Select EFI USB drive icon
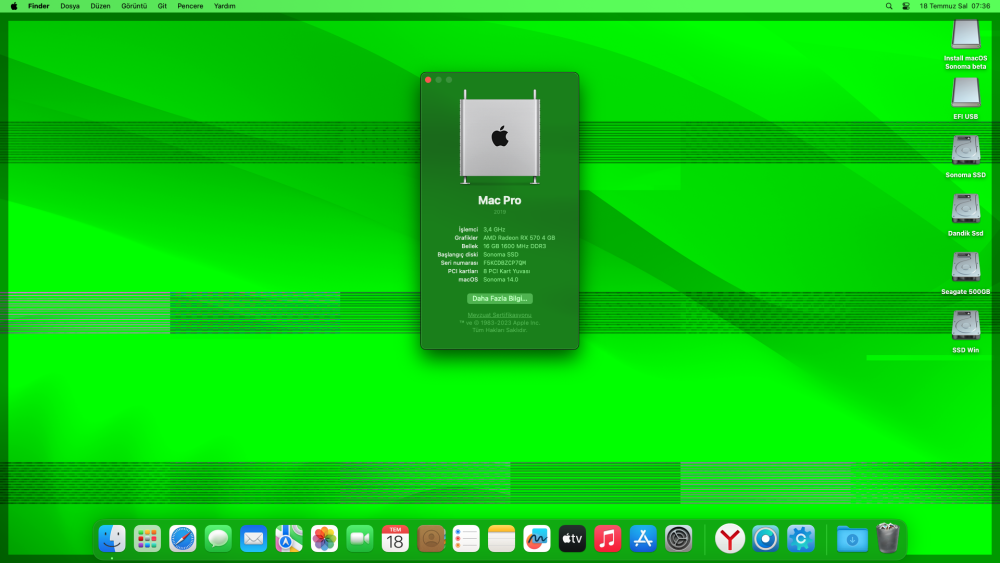Viewport: 1000px width, 563px height. tap(966, 98)
